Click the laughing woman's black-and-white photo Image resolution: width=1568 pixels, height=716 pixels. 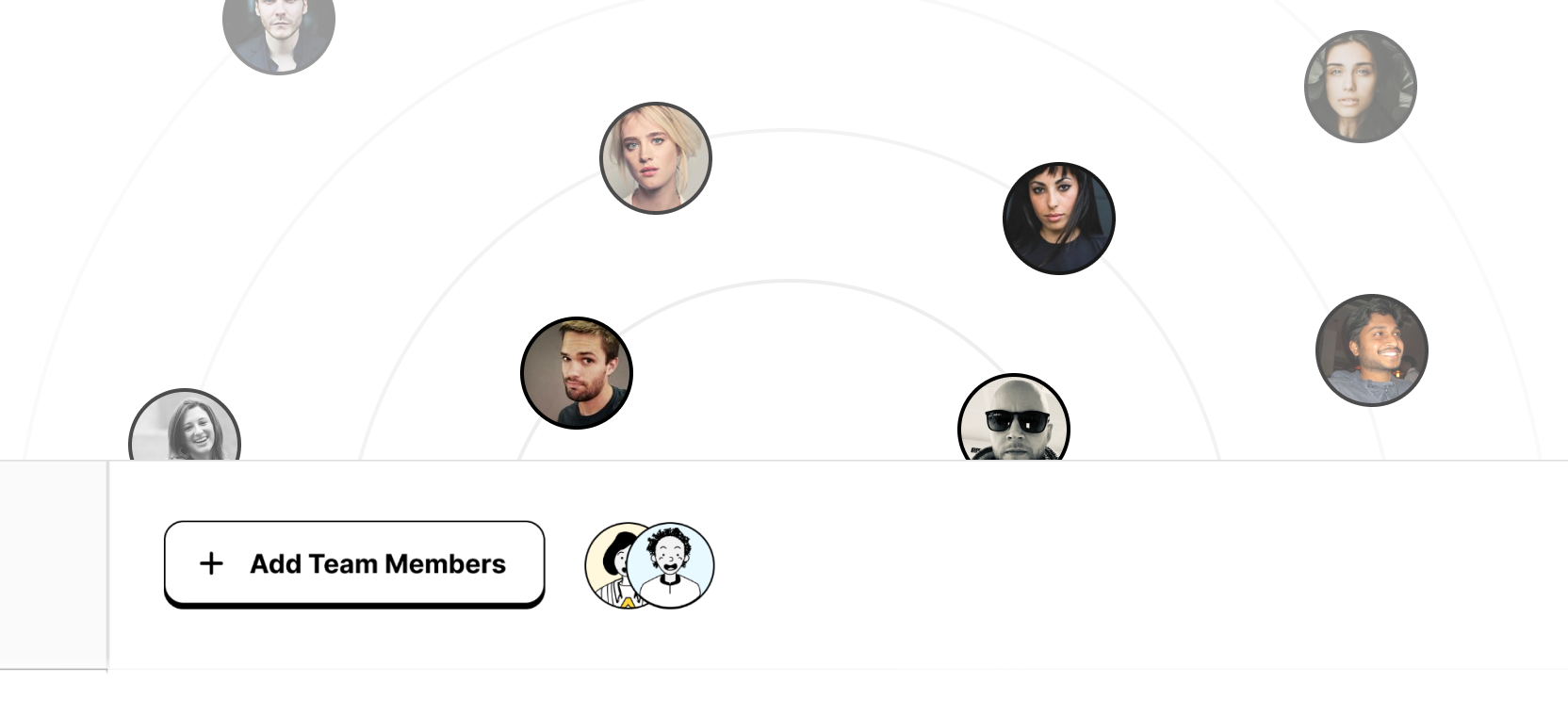185,425
